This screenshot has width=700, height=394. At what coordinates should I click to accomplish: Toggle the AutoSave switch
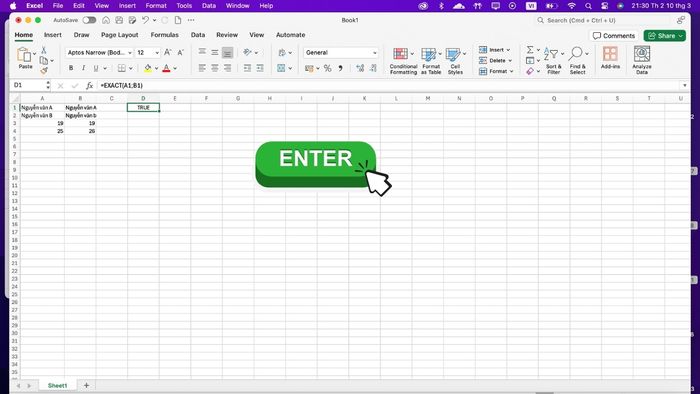coord(89,20)
